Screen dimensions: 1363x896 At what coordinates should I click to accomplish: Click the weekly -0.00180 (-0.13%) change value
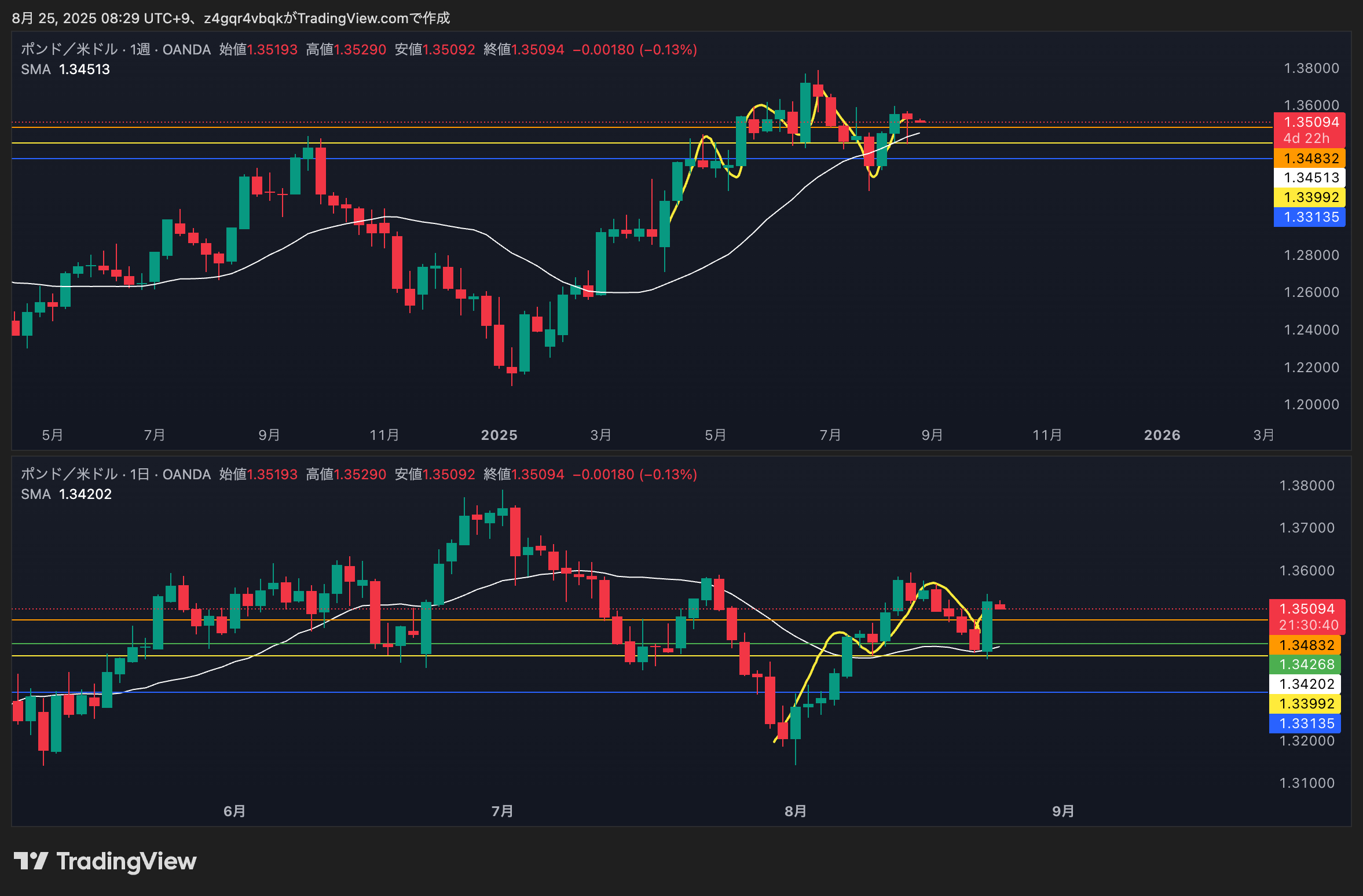[x=635, y=50]
